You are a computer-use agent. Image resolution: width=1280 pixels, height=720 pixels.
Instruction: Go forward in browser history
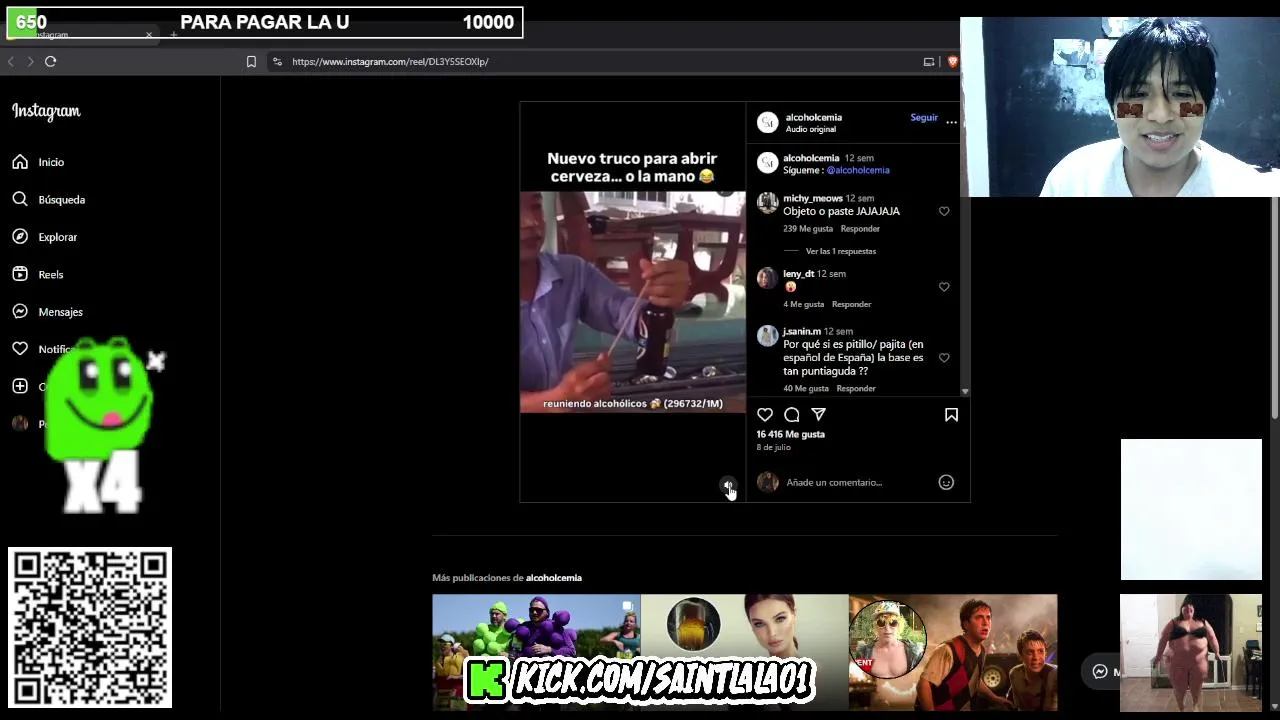30,61
